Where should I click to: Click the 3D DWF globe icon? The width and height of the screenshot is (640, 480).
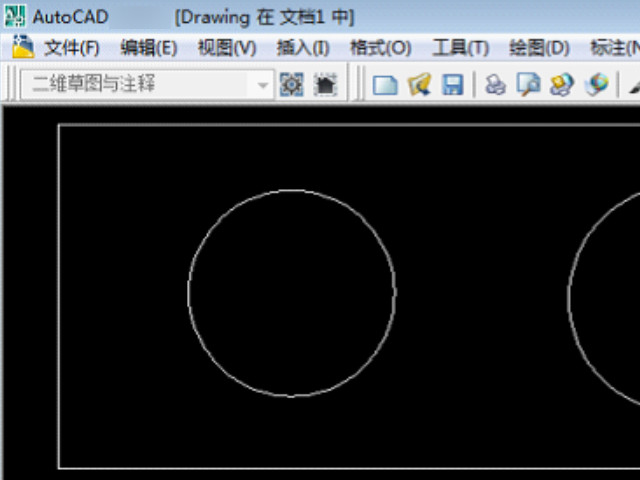point(596,85)
